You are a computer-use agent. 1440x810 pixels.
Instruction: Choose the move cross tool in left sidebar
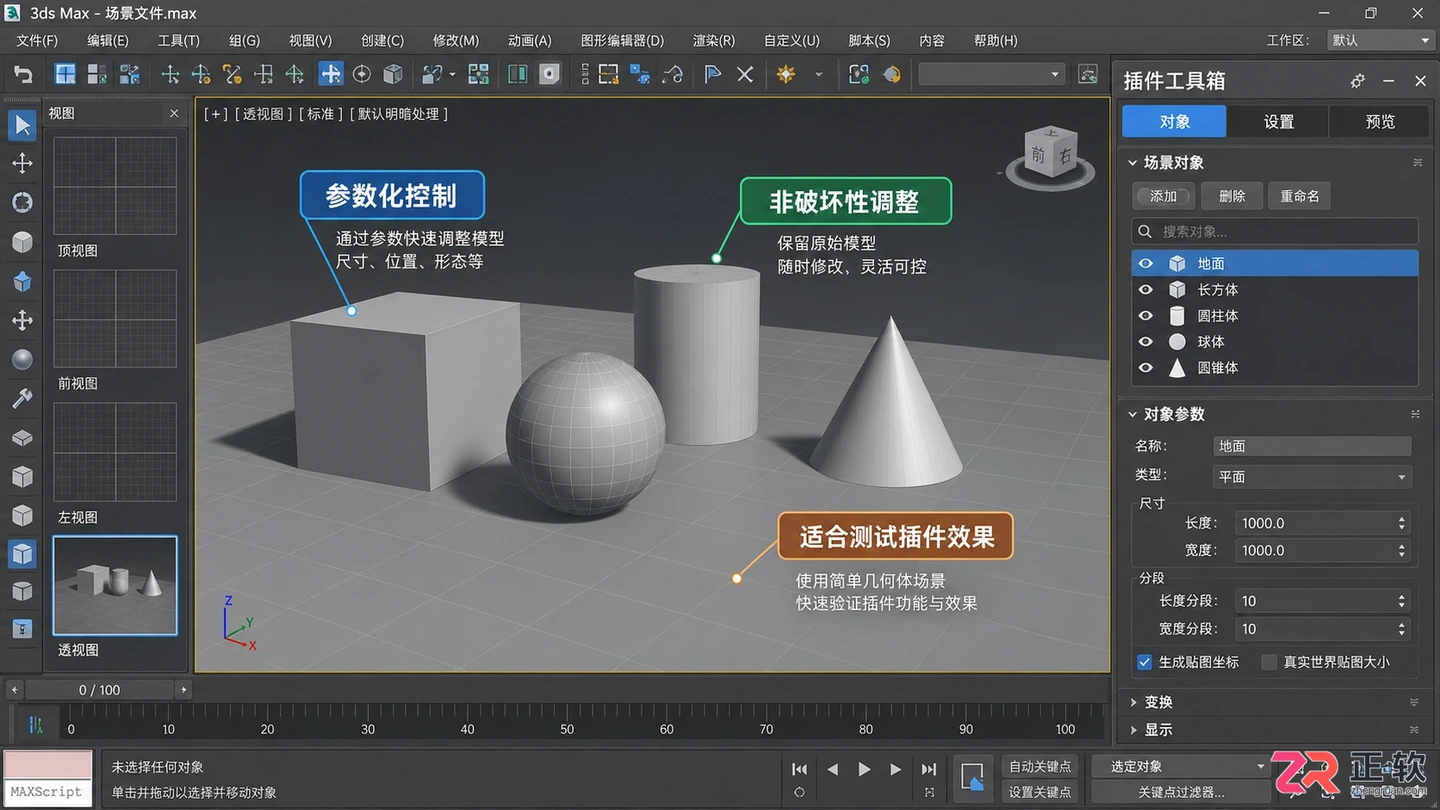pos(22,163)
